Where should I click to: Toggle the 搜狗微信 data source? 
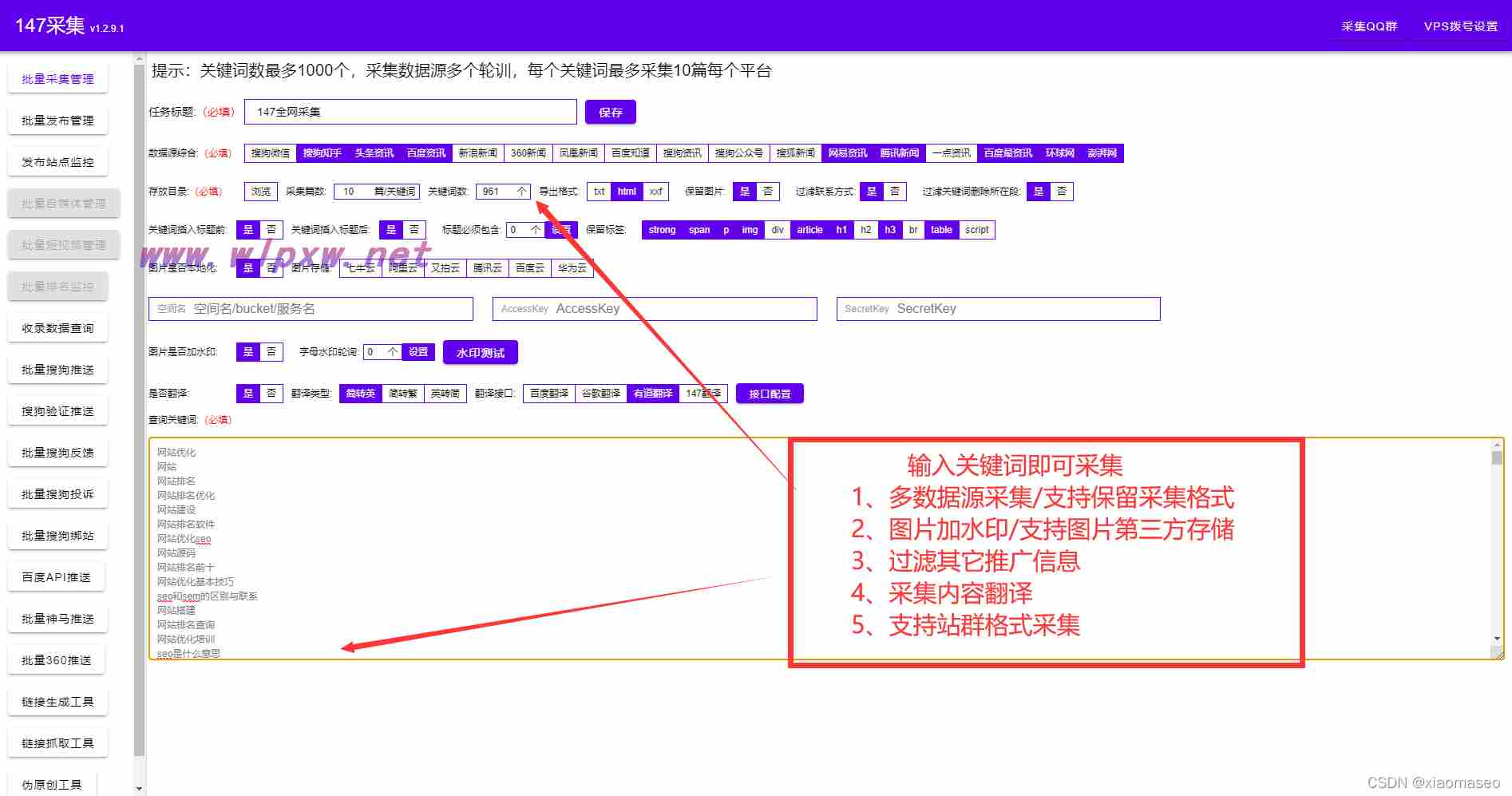click(271, 153)
